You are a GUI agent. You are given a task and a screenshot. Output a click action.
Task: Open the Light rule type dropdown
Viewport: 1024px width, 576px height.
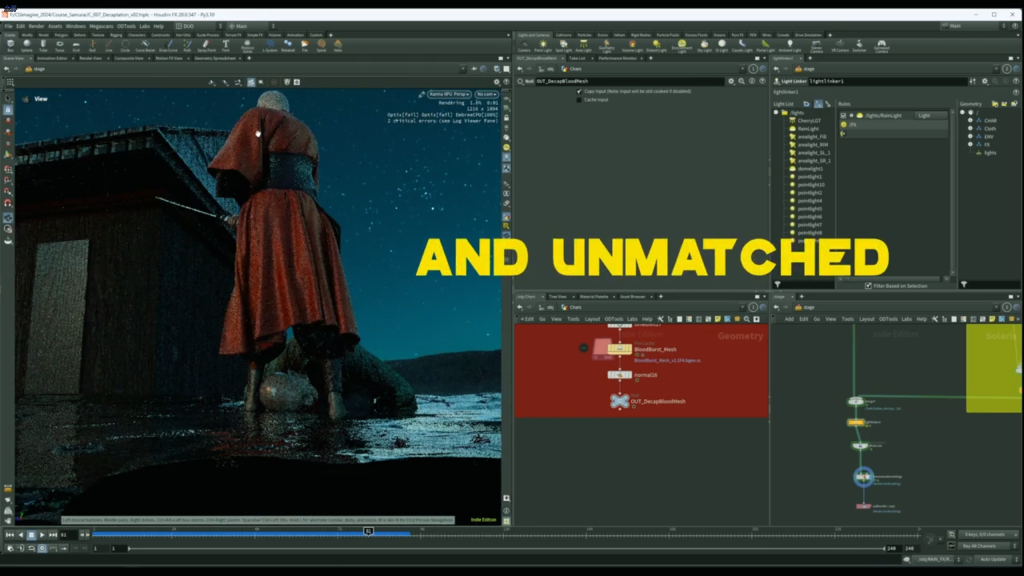(x=931, y=116)
